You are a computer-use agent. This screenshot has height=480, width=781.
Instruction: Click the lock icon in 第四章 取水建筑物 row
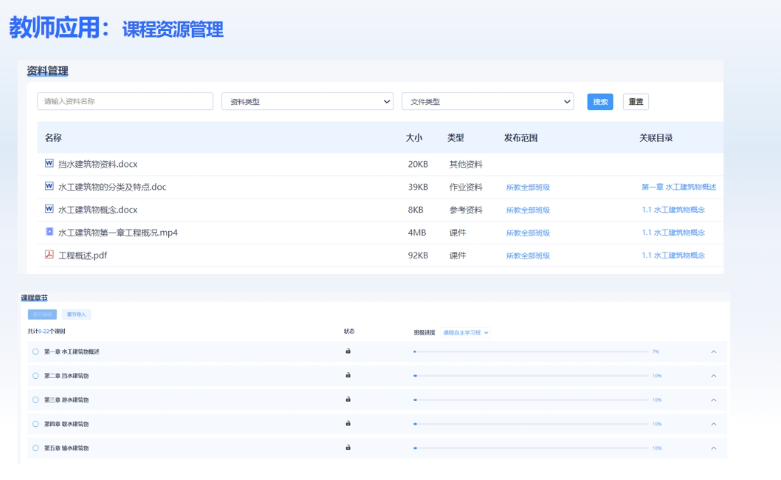click(x=348, y=424)
